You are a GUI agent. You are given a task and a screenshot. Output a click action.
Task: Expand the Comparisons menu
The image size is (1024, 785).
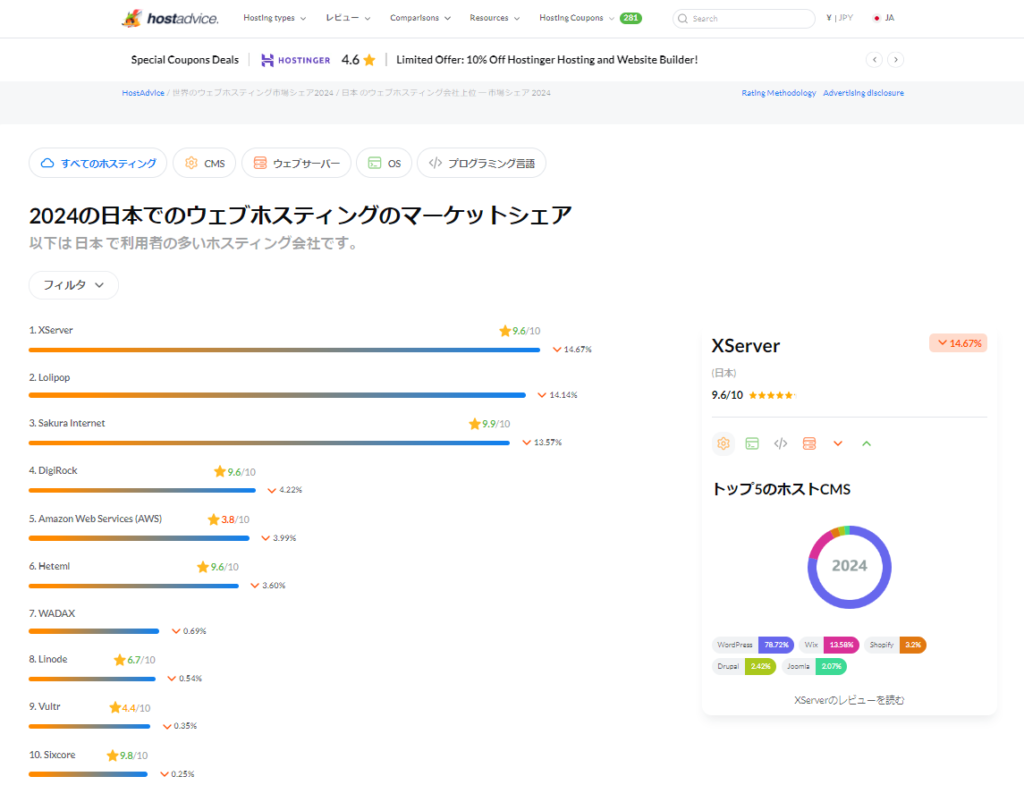pyautogui.click(x=420, y=18)
